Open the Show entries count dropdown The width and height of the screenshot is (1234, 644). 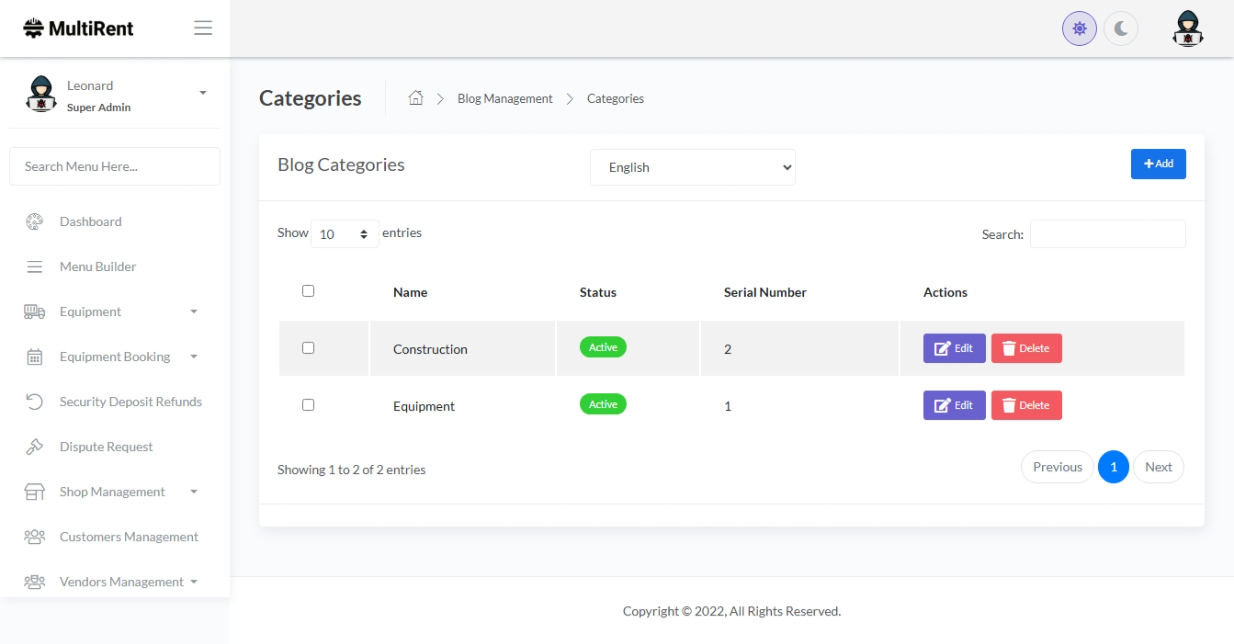[x=344, y=234]
